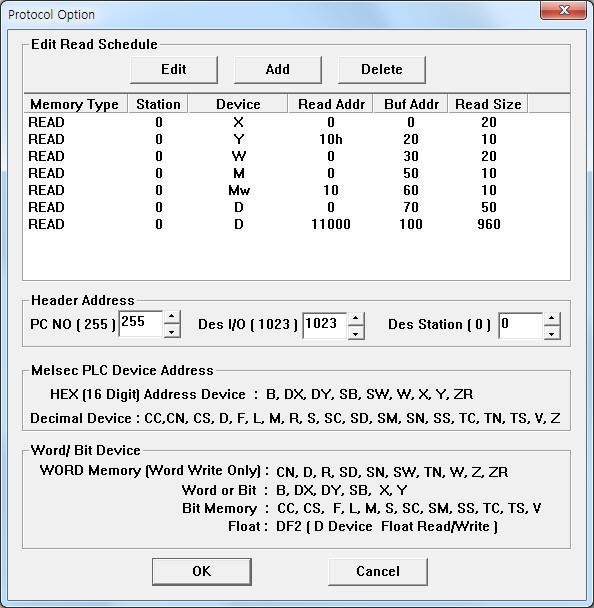Click the Edit button
Image resolution: width=594 pixels, height=608 pixels.
pyautogui.click(x=174, y=70)
